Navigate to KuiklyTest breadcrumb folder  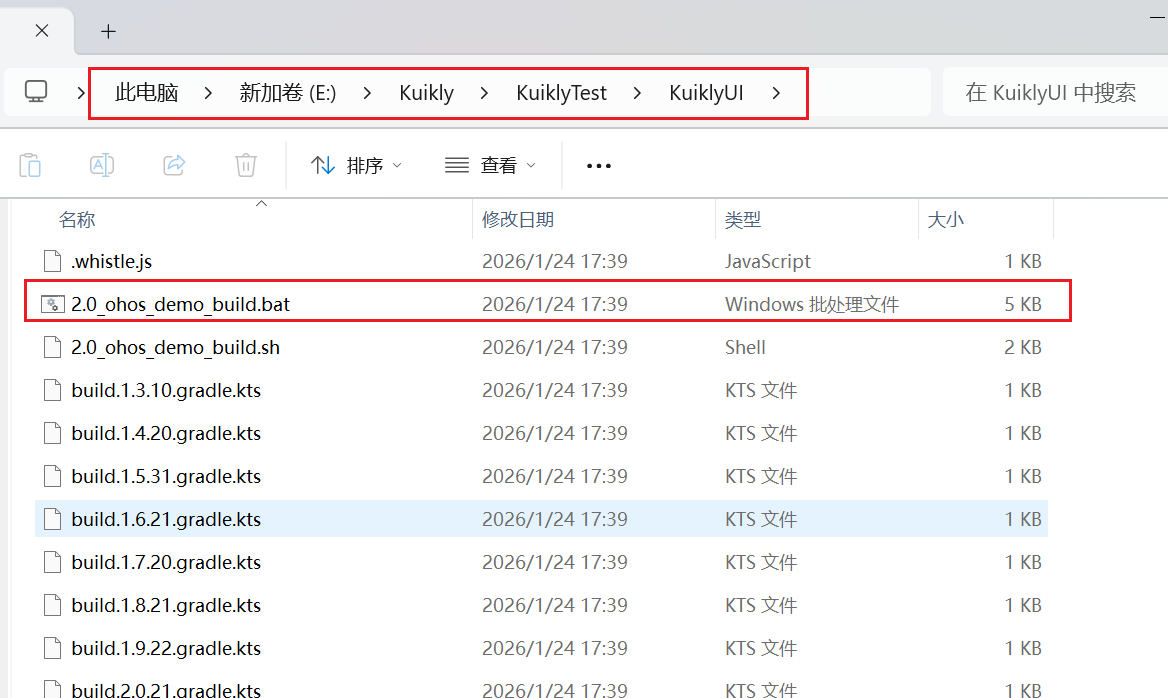click(x=561, y=93)
